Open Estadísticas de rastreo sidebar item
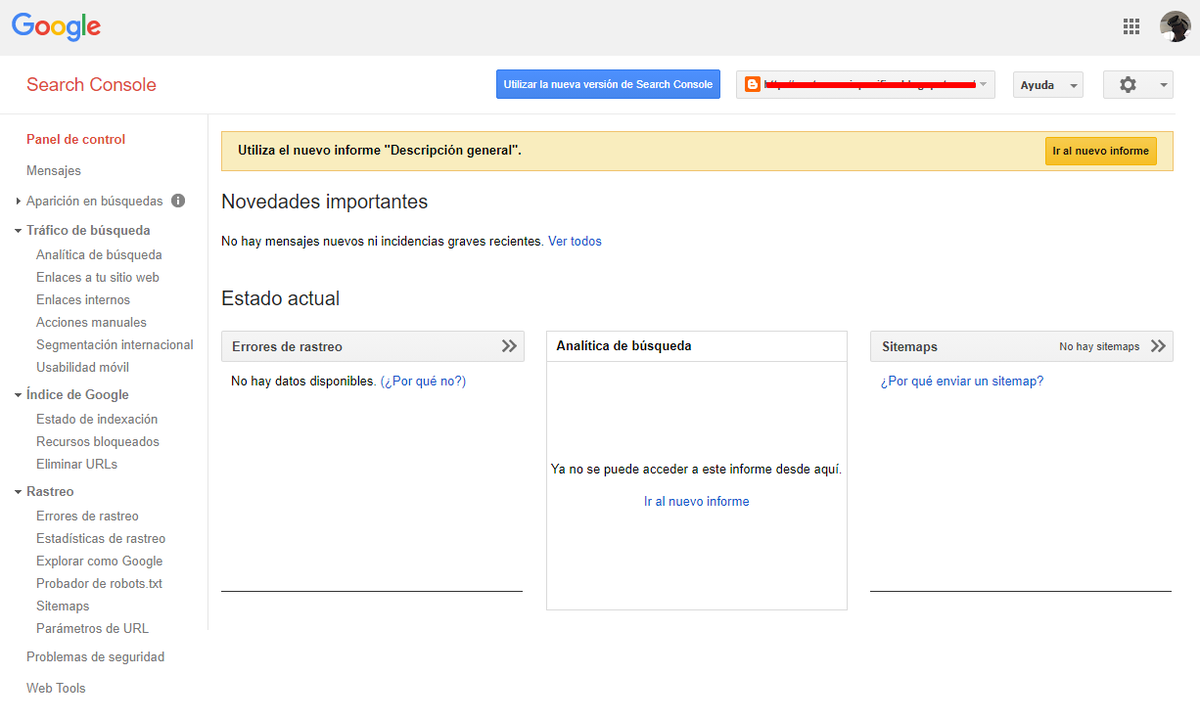 [x=101, y=539]
